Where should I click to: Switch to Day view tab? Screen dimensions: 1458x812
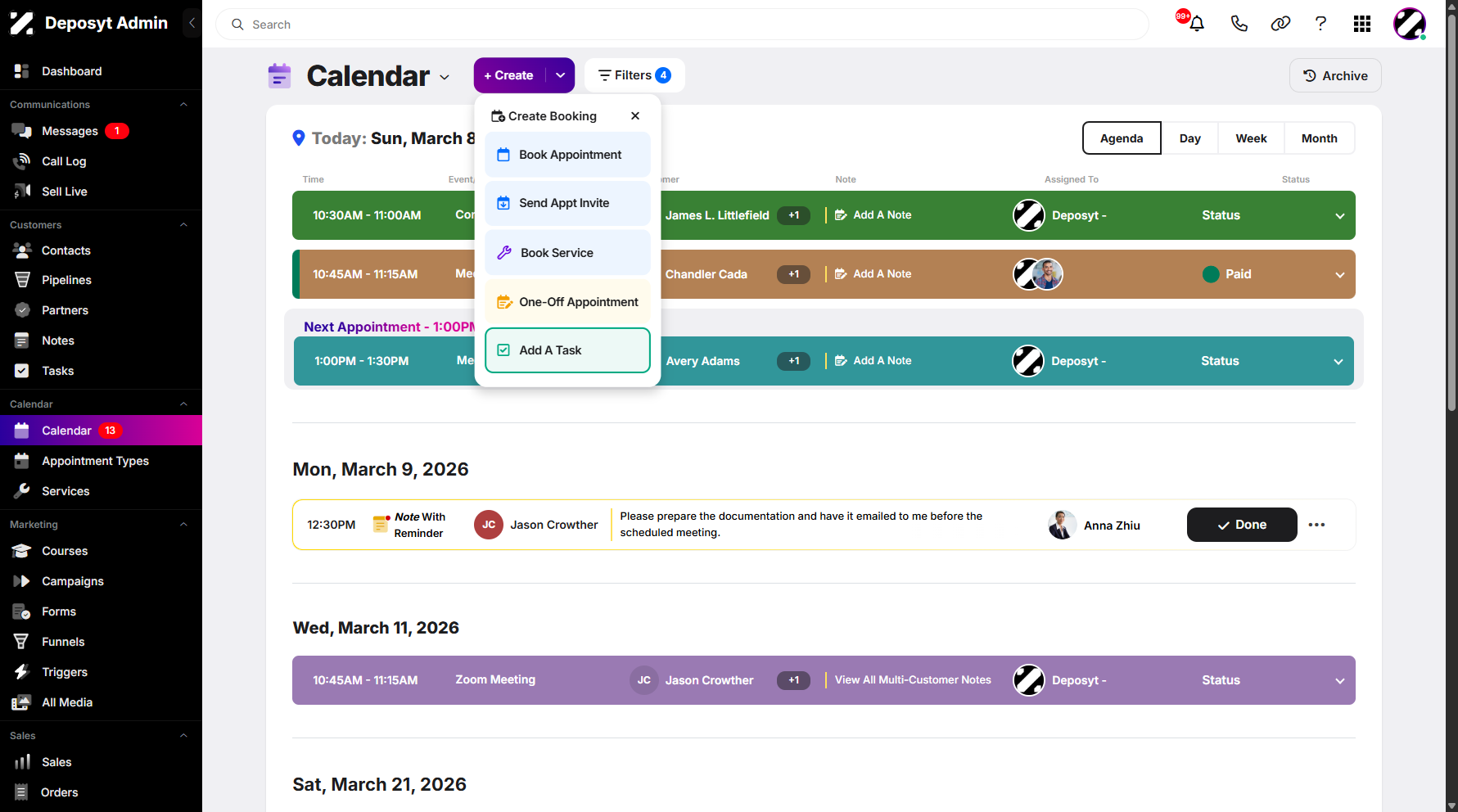(1189, 138)
